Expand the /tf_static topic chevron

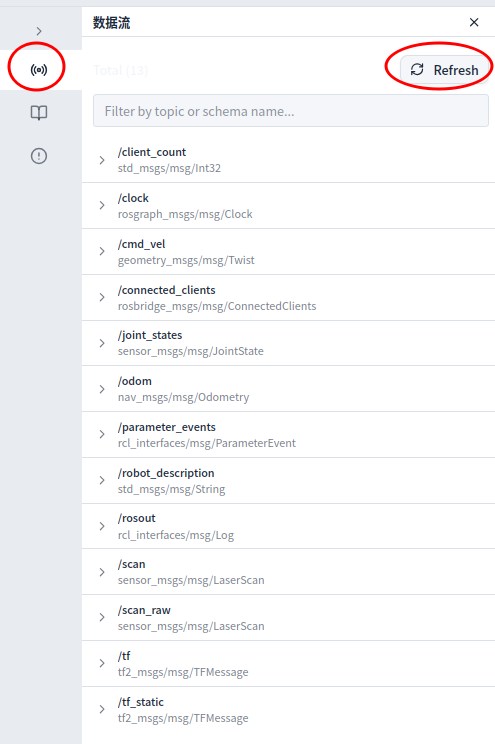click(102, 709)
